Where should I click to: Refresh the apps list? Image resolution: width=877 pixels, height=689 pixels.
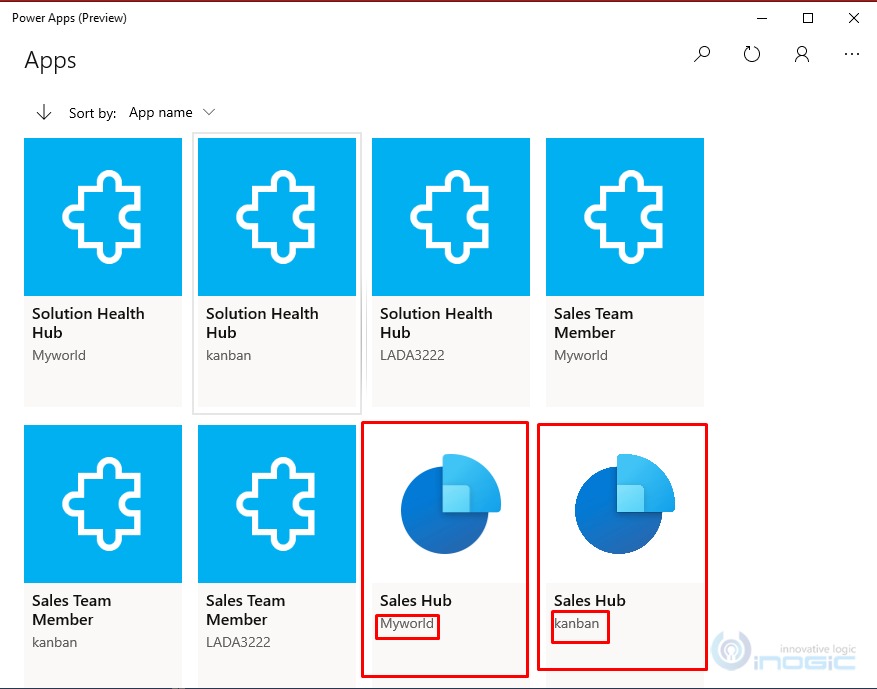(x=752, y=54)
